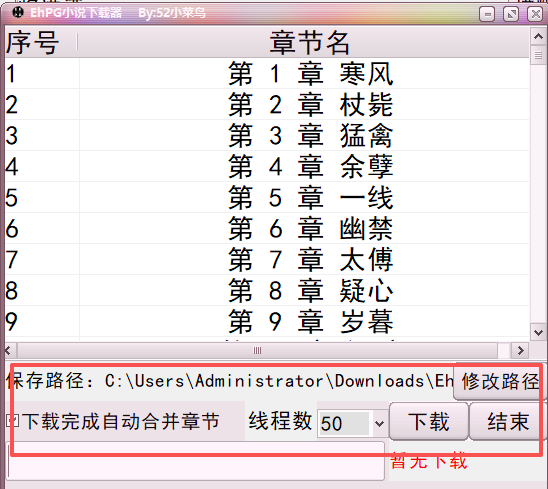Viewport: 548px width, 489px height.
Task: Toggle 下载完成自动合并章节 checkbox
Action: pos(13,421)
